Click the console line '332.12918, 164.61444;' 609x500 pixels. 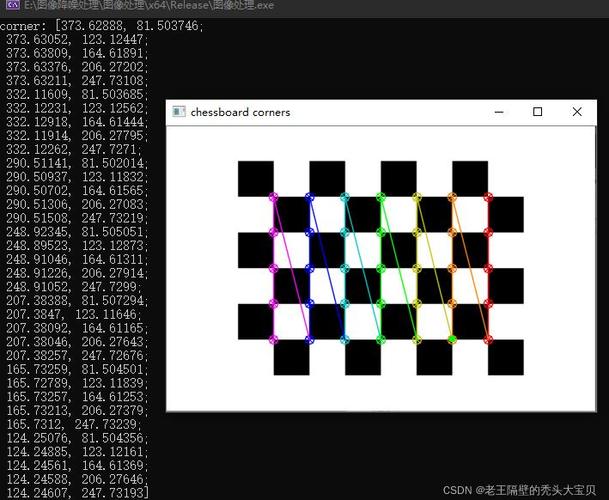[77, 122]
